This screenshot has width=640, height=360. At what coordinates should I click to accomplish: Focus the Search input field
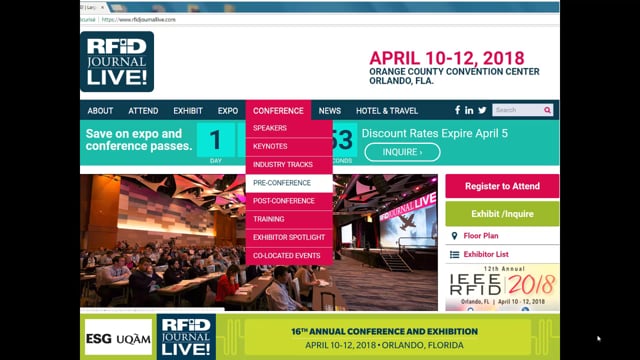click(518, 110)
